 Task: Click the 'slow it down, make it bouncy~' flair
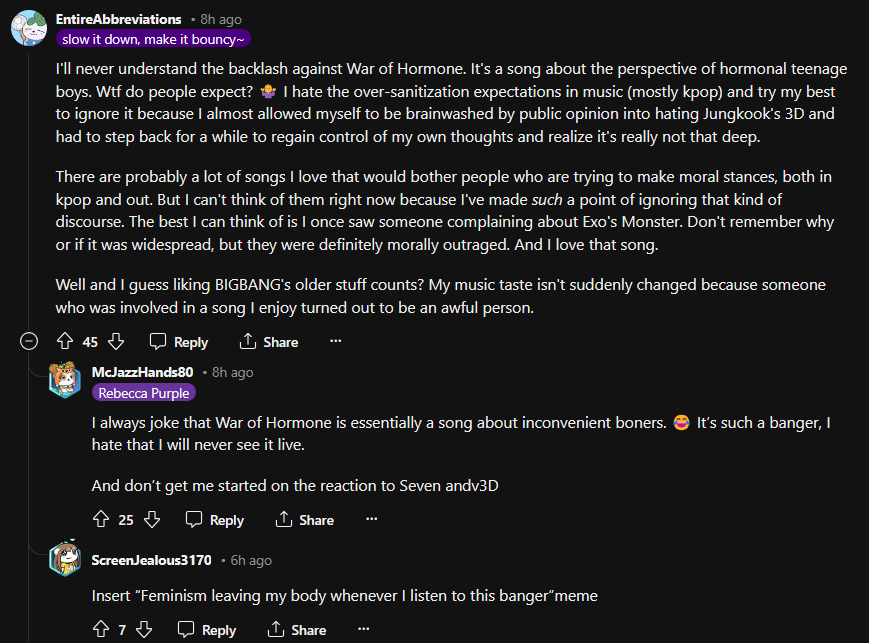coord(153,39)
